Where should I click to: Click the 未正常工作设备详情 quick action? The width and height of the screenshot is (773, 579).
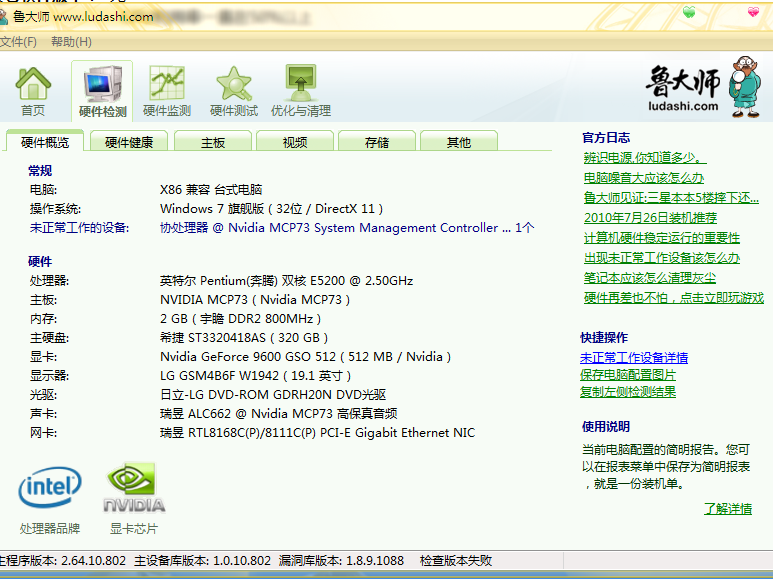point(634,358)
